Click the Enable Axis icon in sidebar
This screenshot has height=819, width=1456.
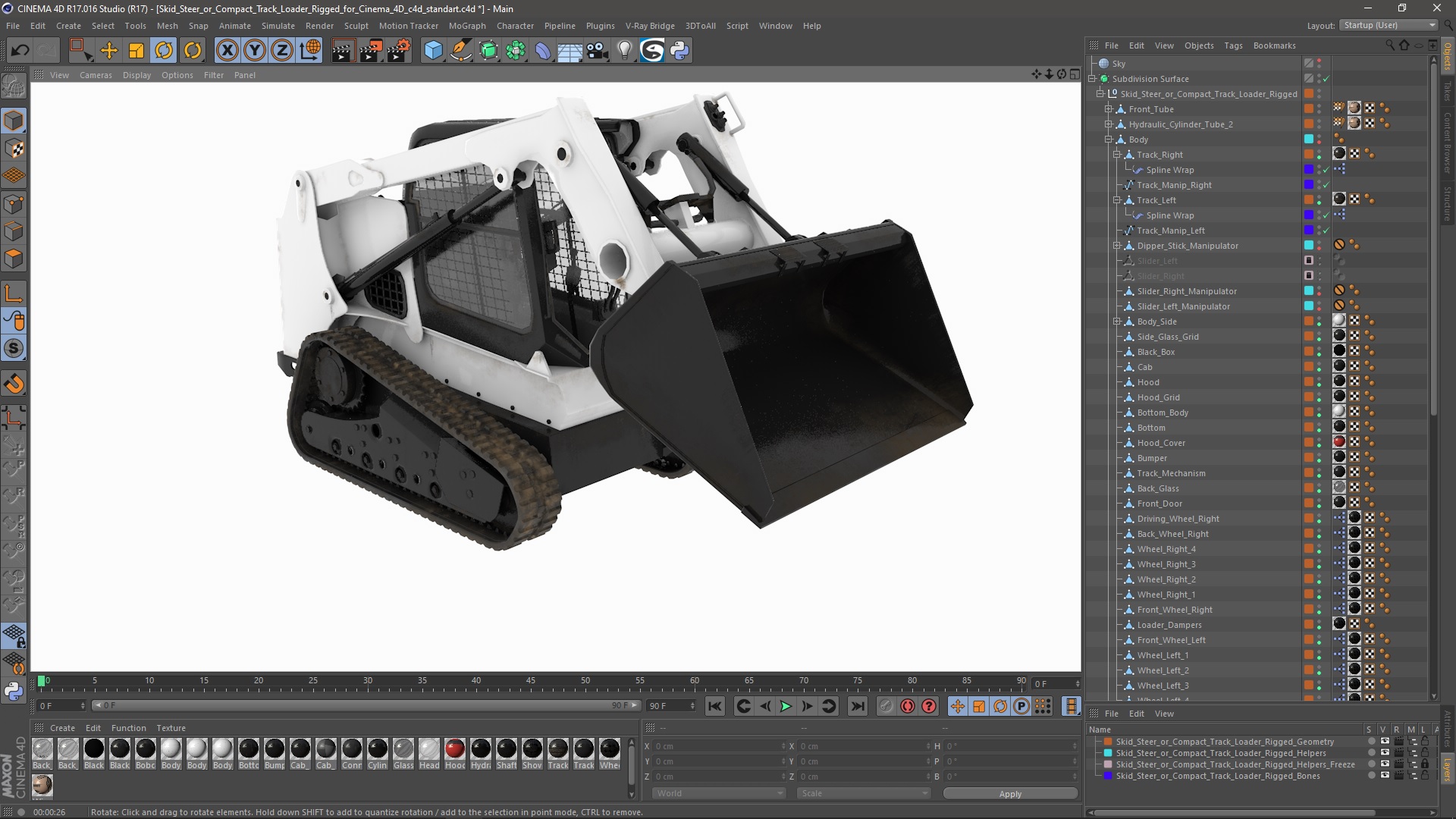(14, 293)
